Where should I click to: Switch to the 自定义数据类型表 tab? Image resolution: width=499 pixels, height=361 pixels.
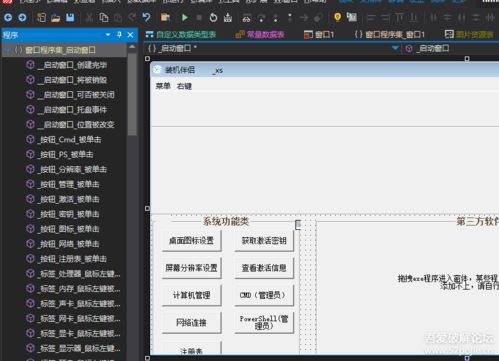coord(181,34)
